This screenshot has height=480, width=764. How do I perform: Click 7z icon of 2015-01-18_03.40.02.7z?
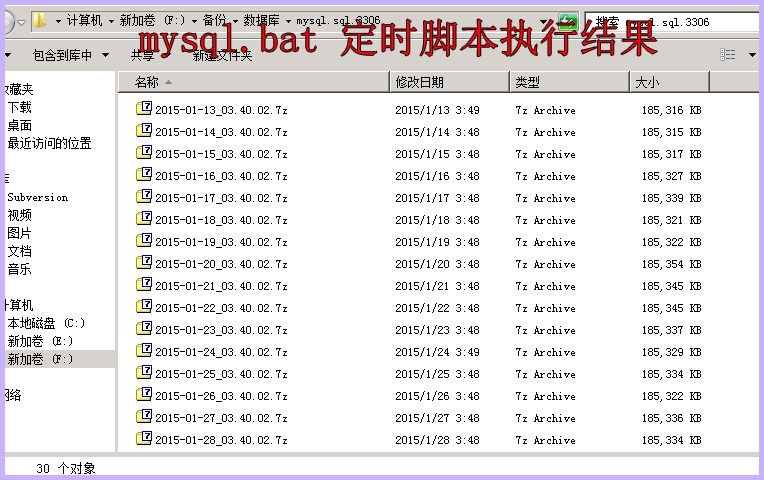pyautogui.click(x=144, y=218)
